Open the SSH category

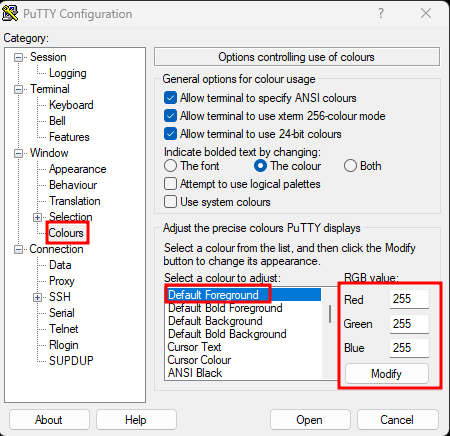(60, 297)
